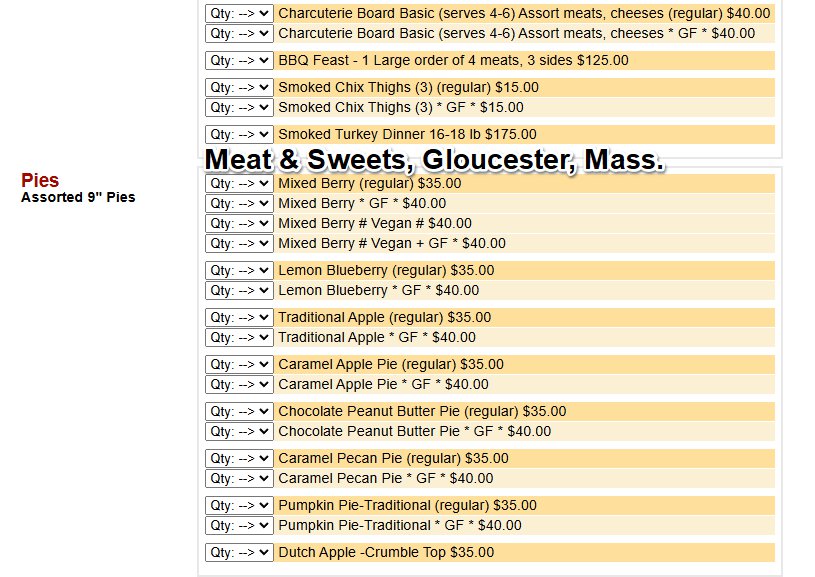Select quantity for Caramel Pecan Pie regular

click(239, 459)
